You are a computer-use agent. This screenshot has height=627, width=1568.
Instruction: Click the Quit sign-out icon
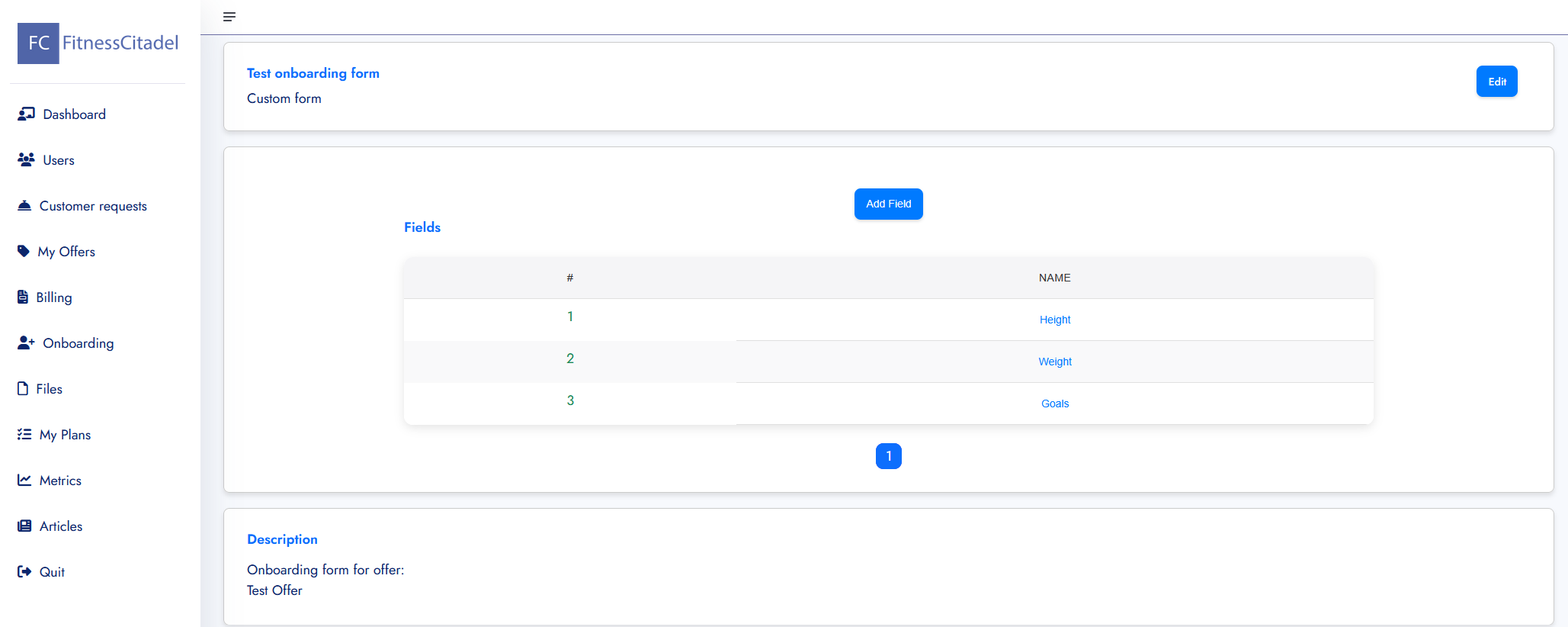coord(24,571)
